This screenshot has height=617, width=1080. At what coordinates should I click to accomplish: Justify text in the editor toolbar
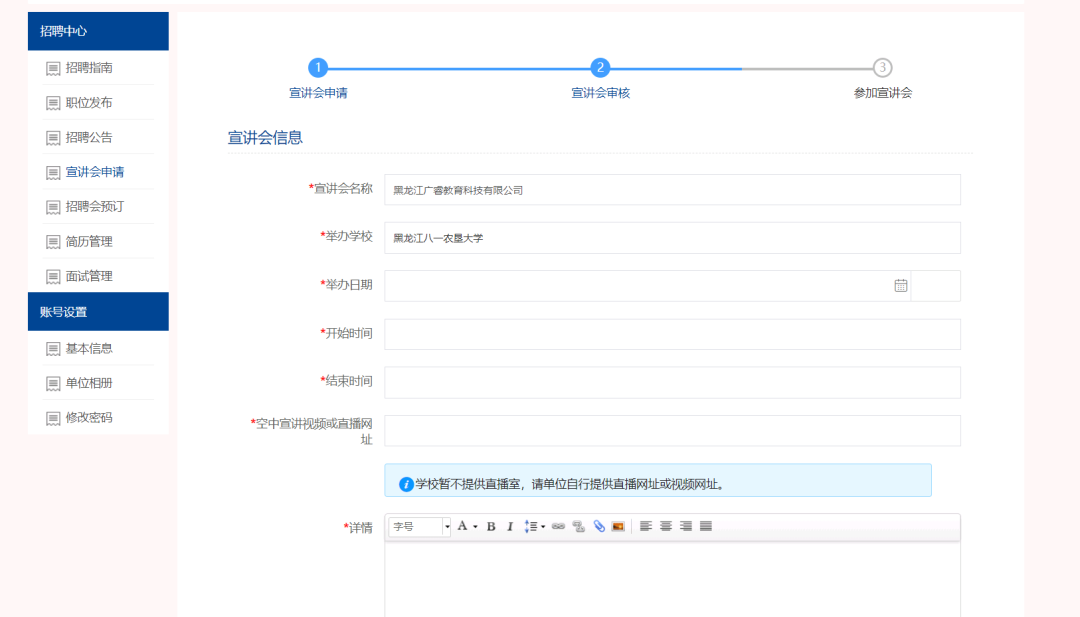(706, 527)
